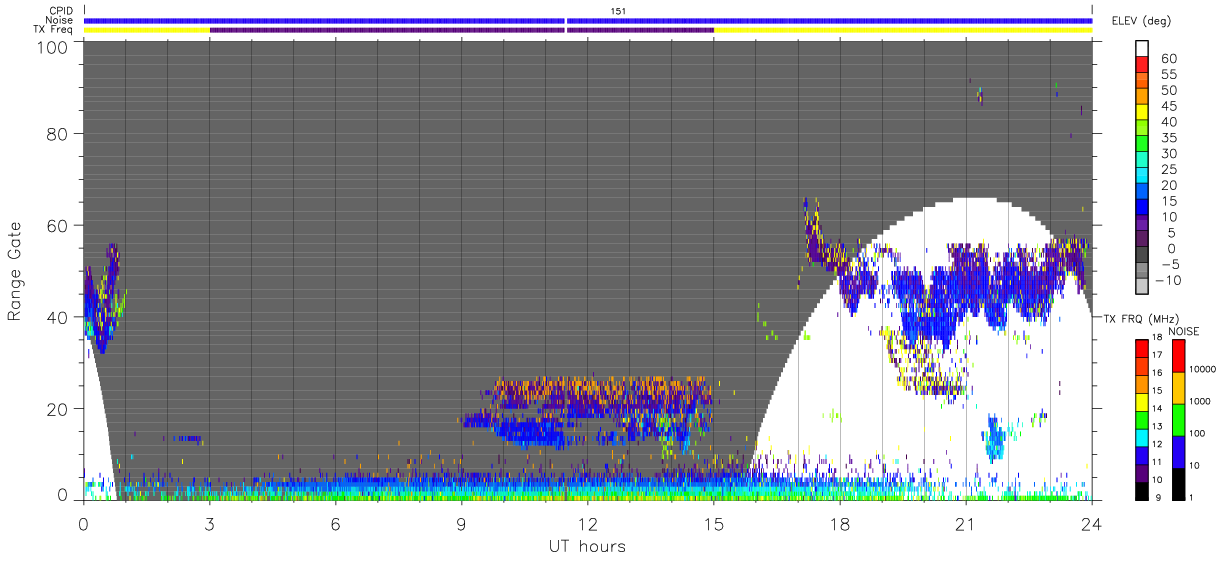Viewport: 1228px width, 567px height.
Task: Pick the yellow-orange swatch of NOISE bar
Action: pyautogui.click(x=1180, y=388)
